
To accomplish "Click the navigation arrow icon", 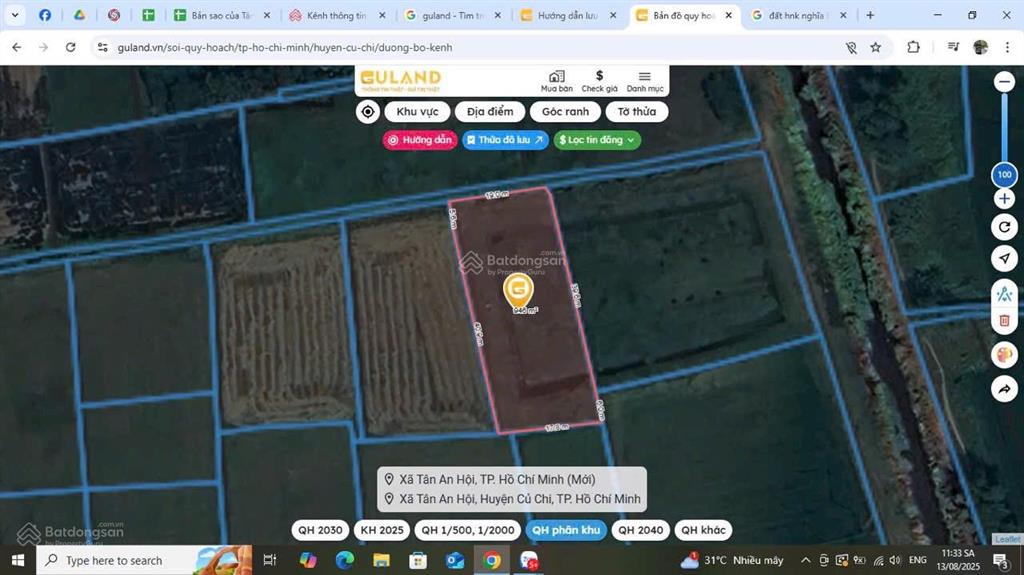I will click(1004, 258).
